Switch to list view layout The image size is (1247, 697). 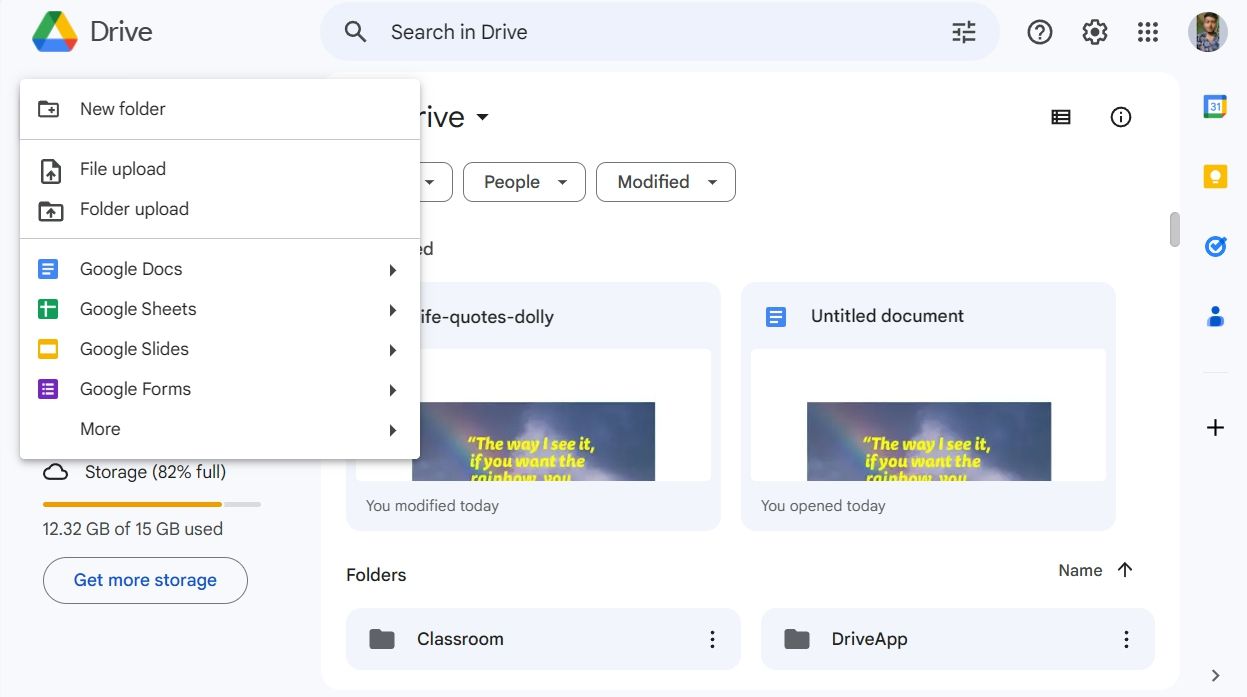(1060, 117)
